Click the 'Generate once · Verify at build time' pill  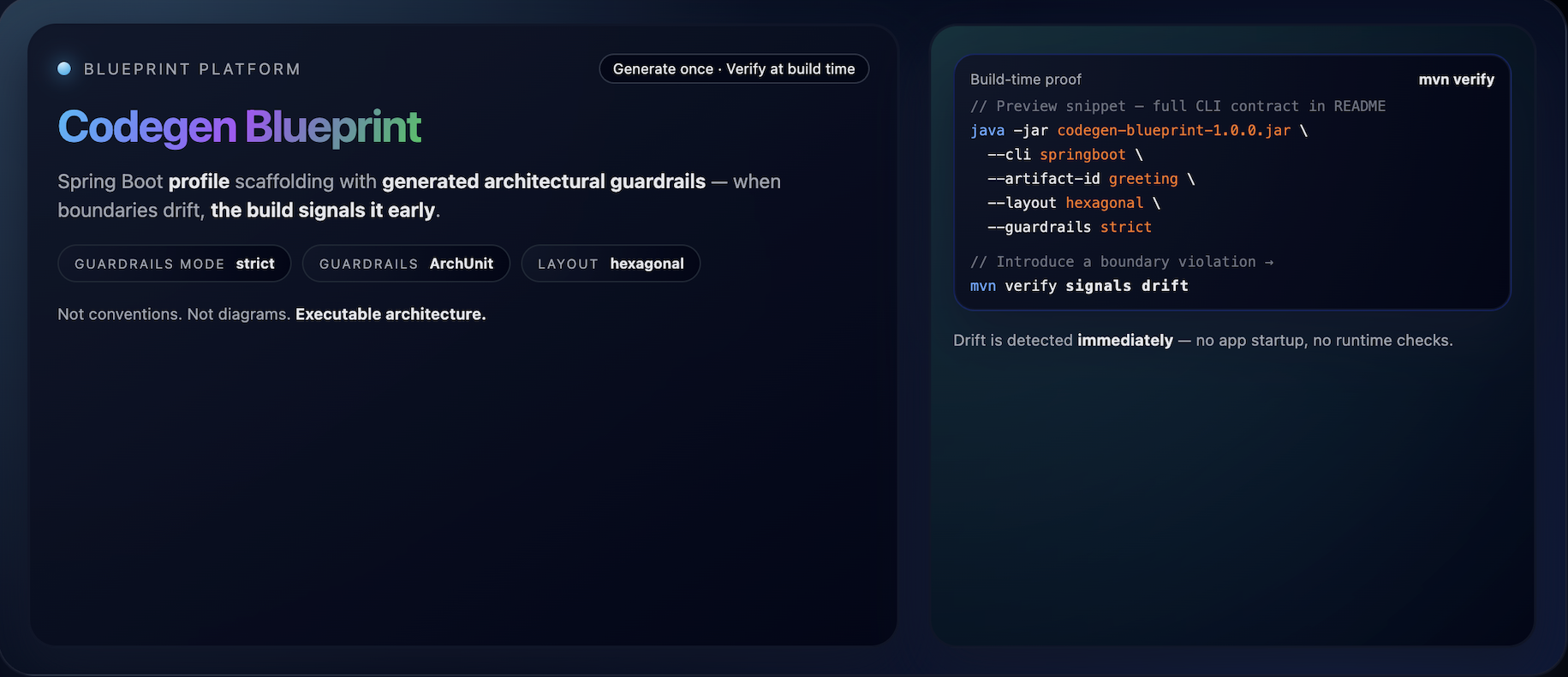click(x=734, y=68)
